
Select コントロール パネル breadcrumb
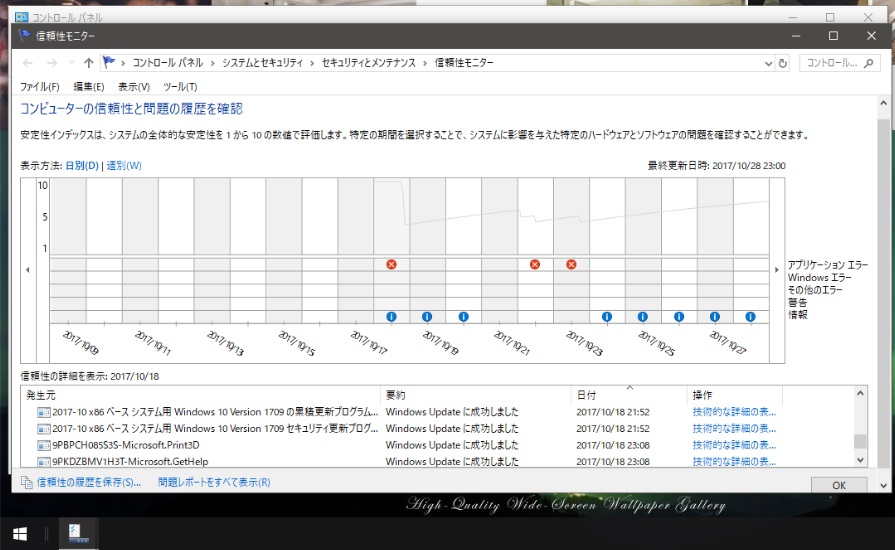click(167, 63)
